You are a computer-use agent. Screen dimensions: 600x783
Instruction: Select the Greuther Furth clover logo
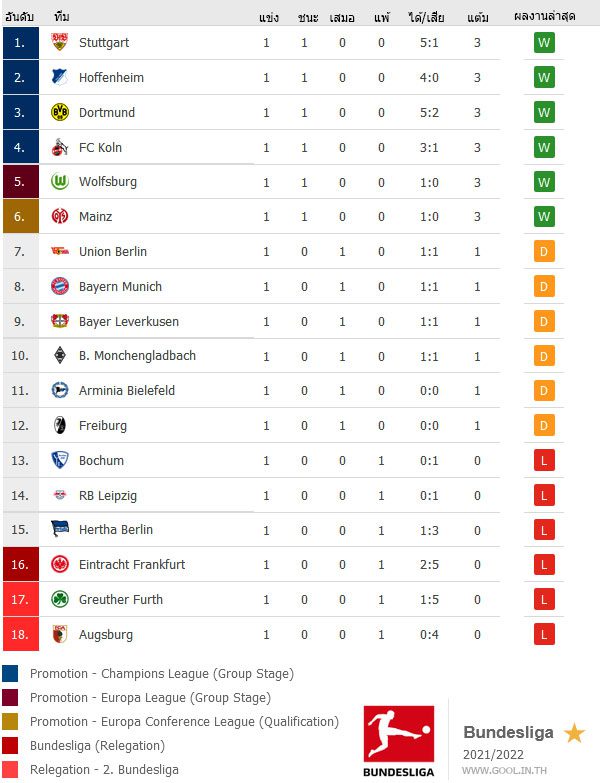tap(60, 599)
